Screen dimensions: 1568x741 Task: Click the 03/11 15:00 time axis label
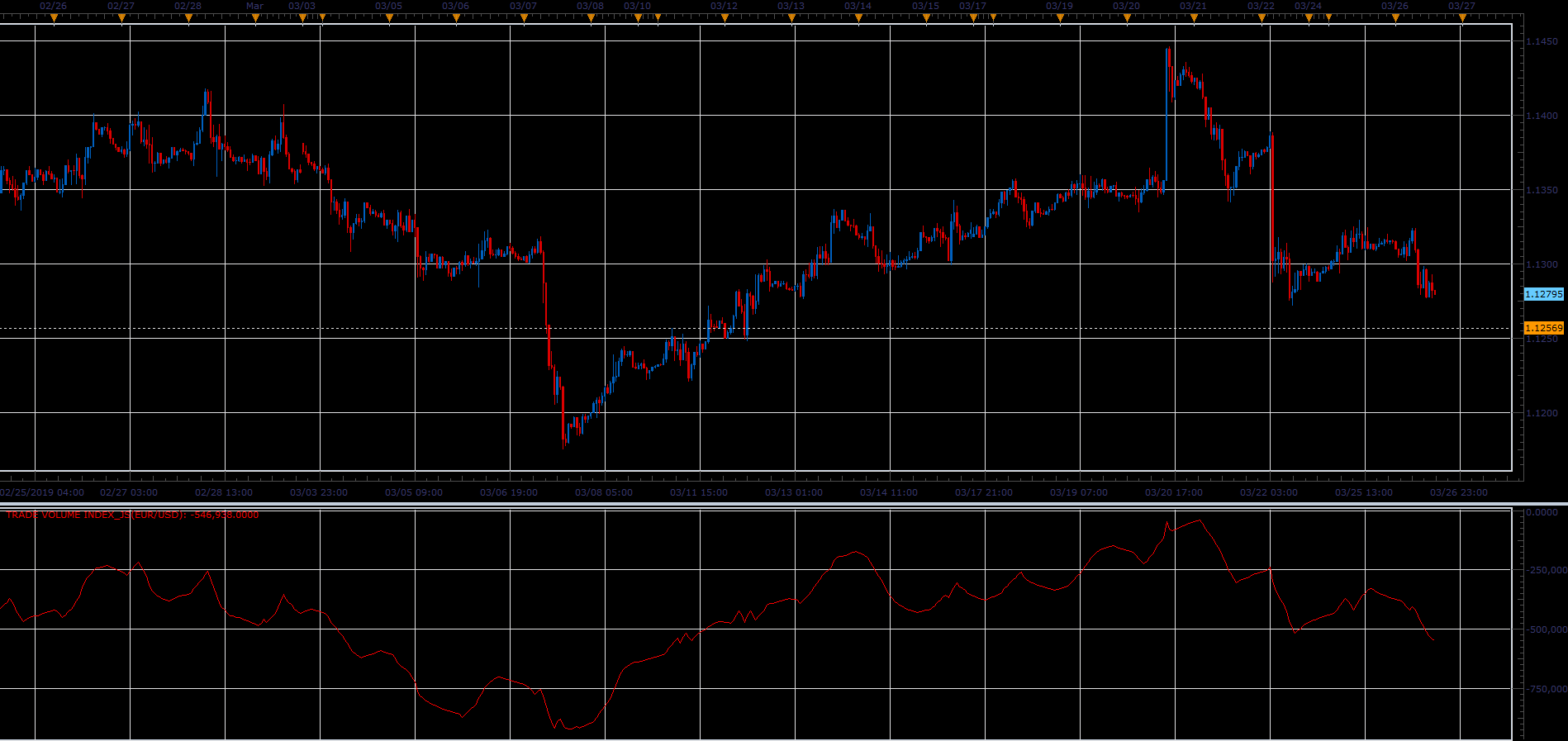coord(699,492)
